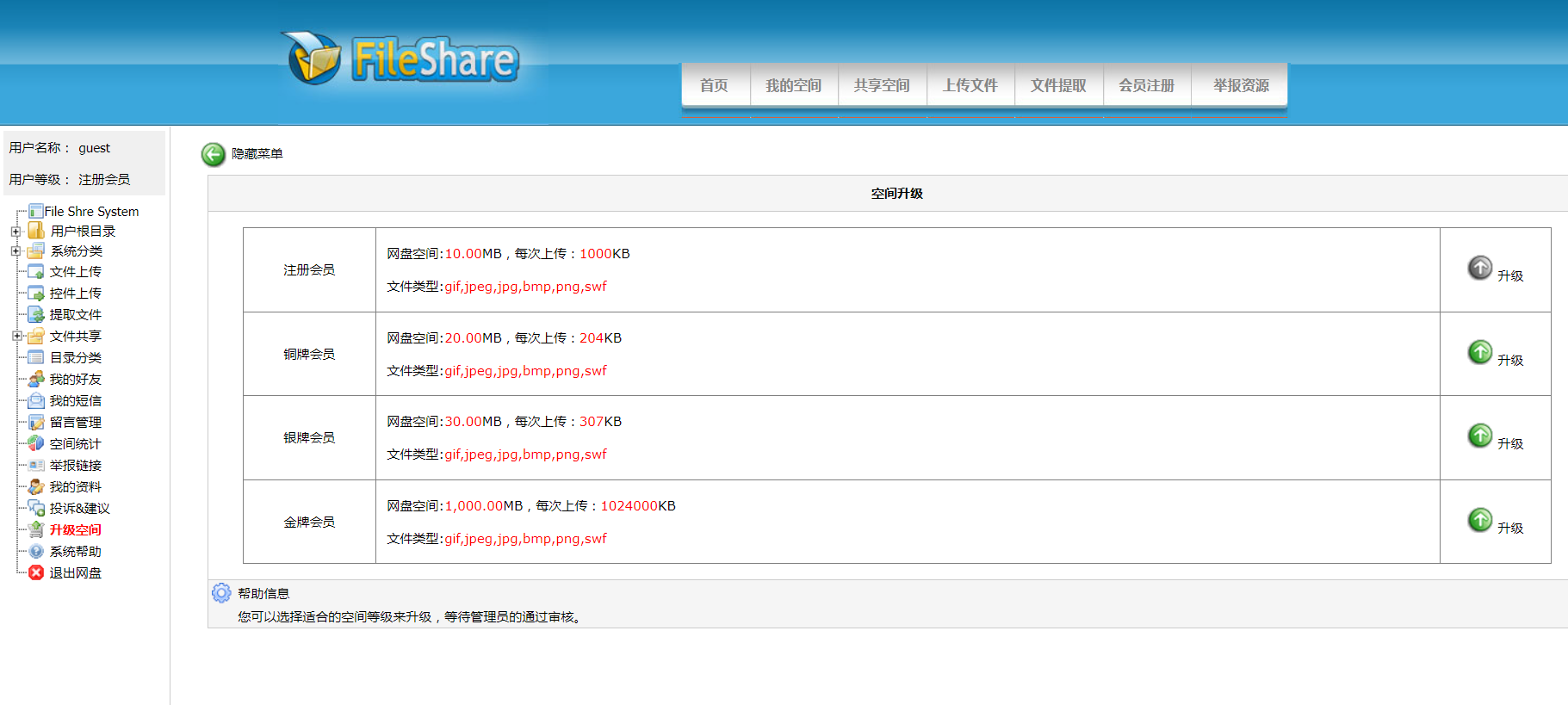Click the File Shre System root icon
Image resolution: width=1568 pixels, height=705 pixels.
tap(35, 211)
